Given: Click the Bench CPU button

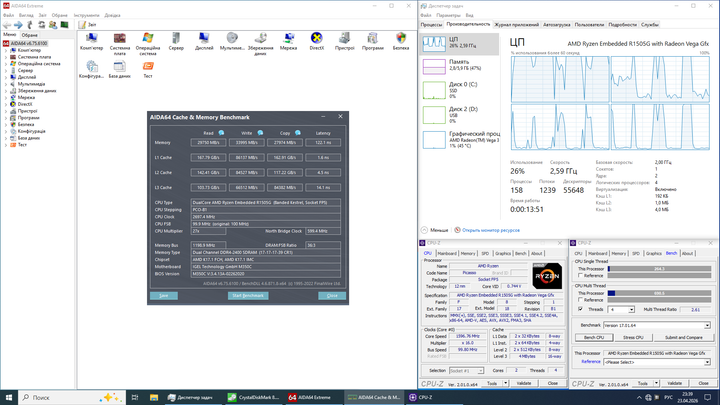Looking at the screenshot, I should coord(594,338).
